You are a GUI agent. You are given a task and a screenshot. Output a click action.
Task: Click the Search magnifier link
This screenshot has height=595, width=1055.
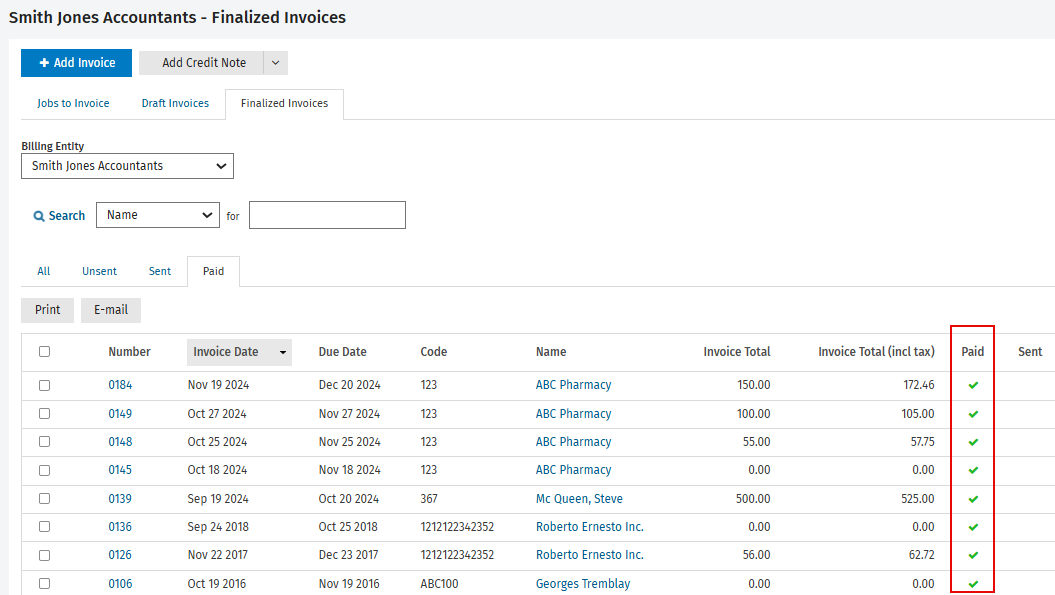click(59, 215)
